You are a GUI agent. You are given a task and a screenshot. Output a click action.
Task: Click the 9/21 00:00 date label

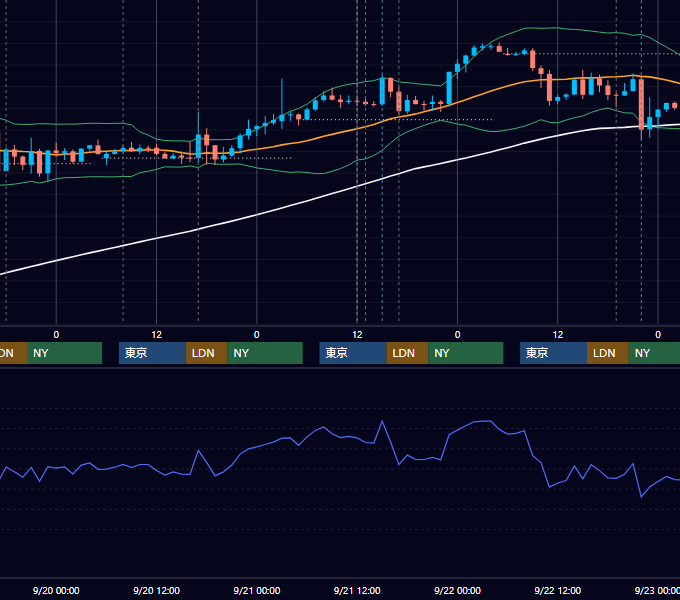257,590
